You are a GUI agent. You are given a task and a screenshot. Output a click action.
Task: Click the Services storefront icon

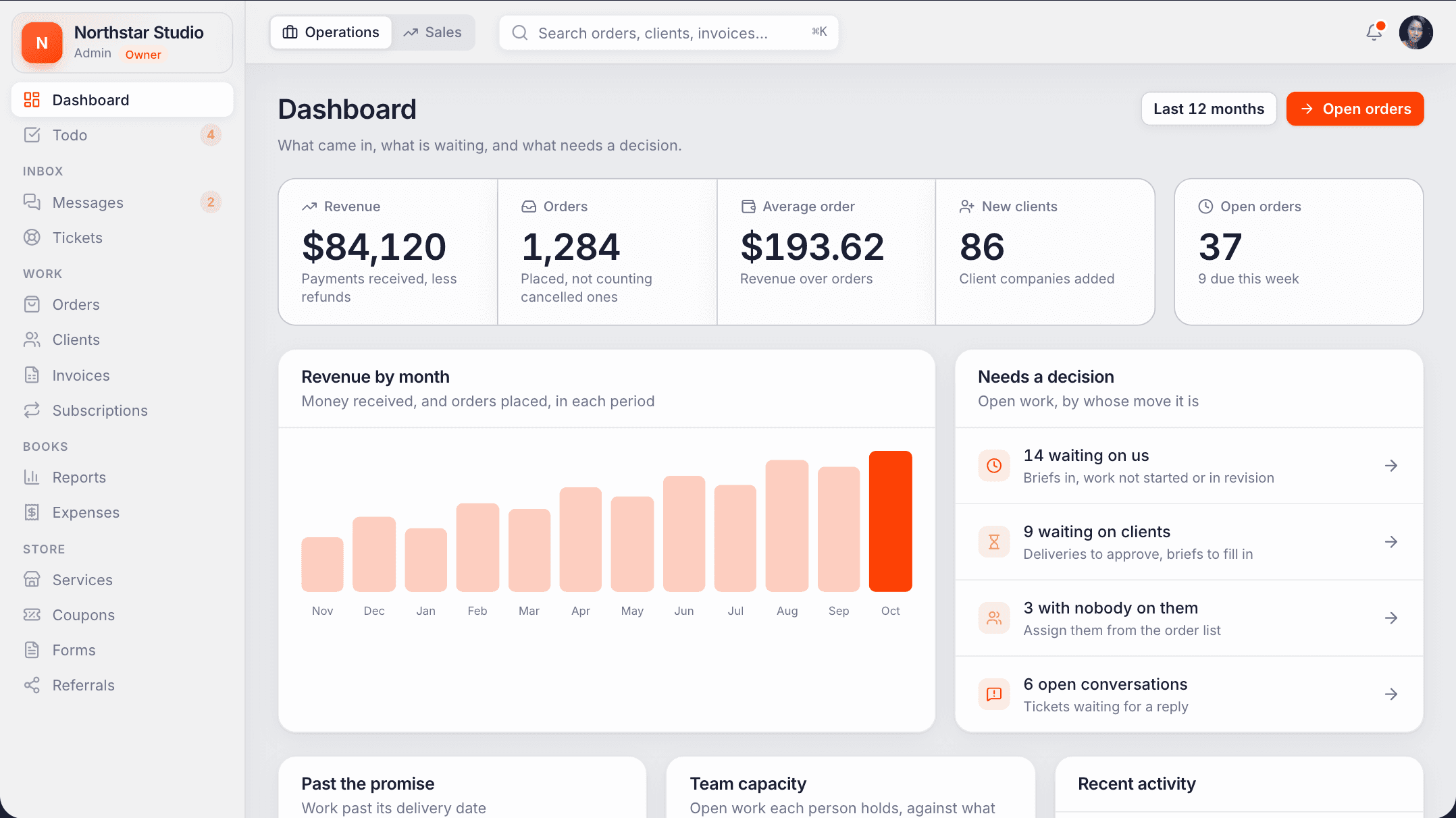[32, 580]
